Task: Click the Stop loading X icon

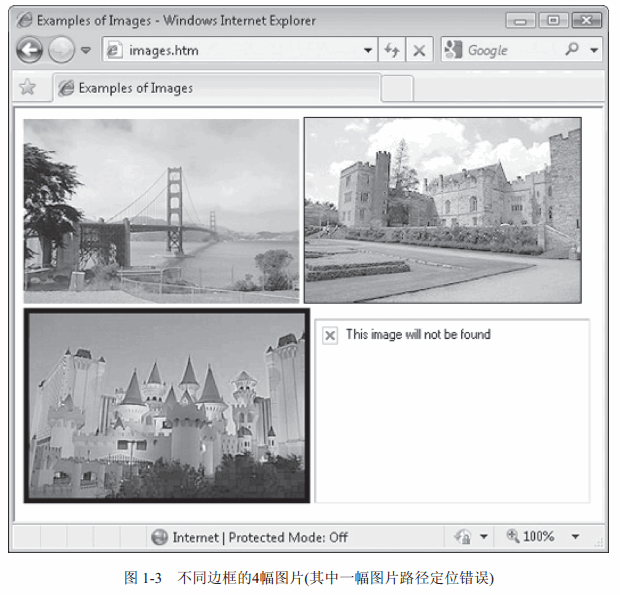Action: coord(420,50)
